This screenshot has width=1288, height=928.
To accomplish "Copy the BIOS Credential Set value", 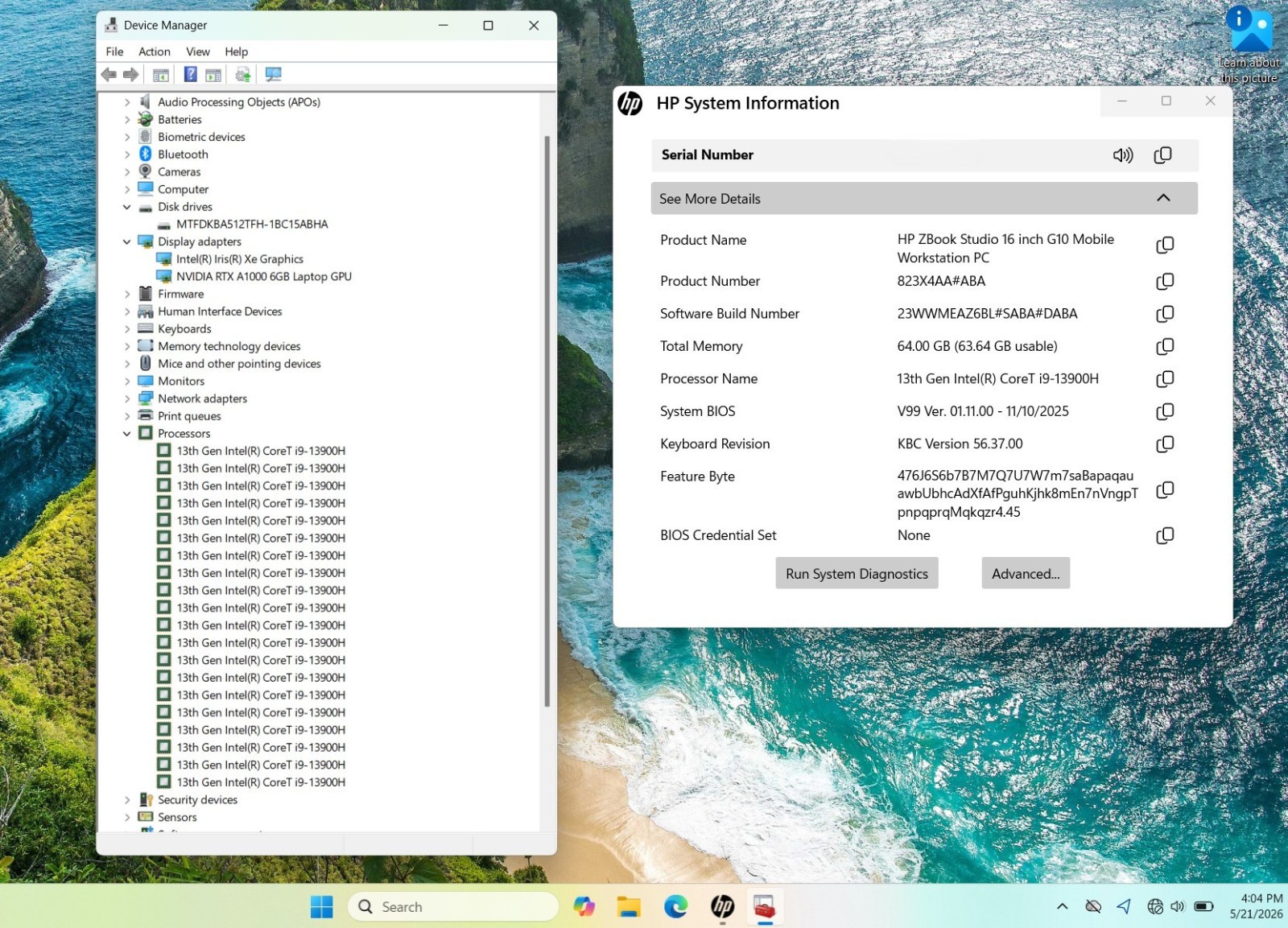I will click(1165, 536).
